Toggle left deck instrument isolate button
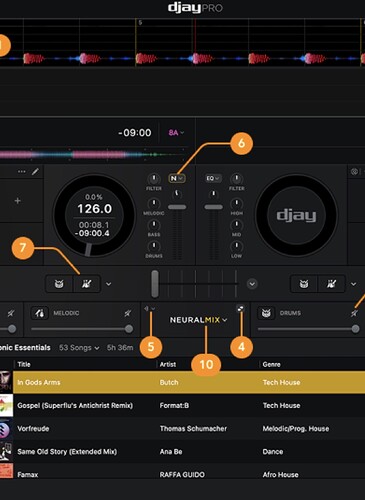Image resolution: width=365 pixels, height=500 pixels. pos(87,284)
